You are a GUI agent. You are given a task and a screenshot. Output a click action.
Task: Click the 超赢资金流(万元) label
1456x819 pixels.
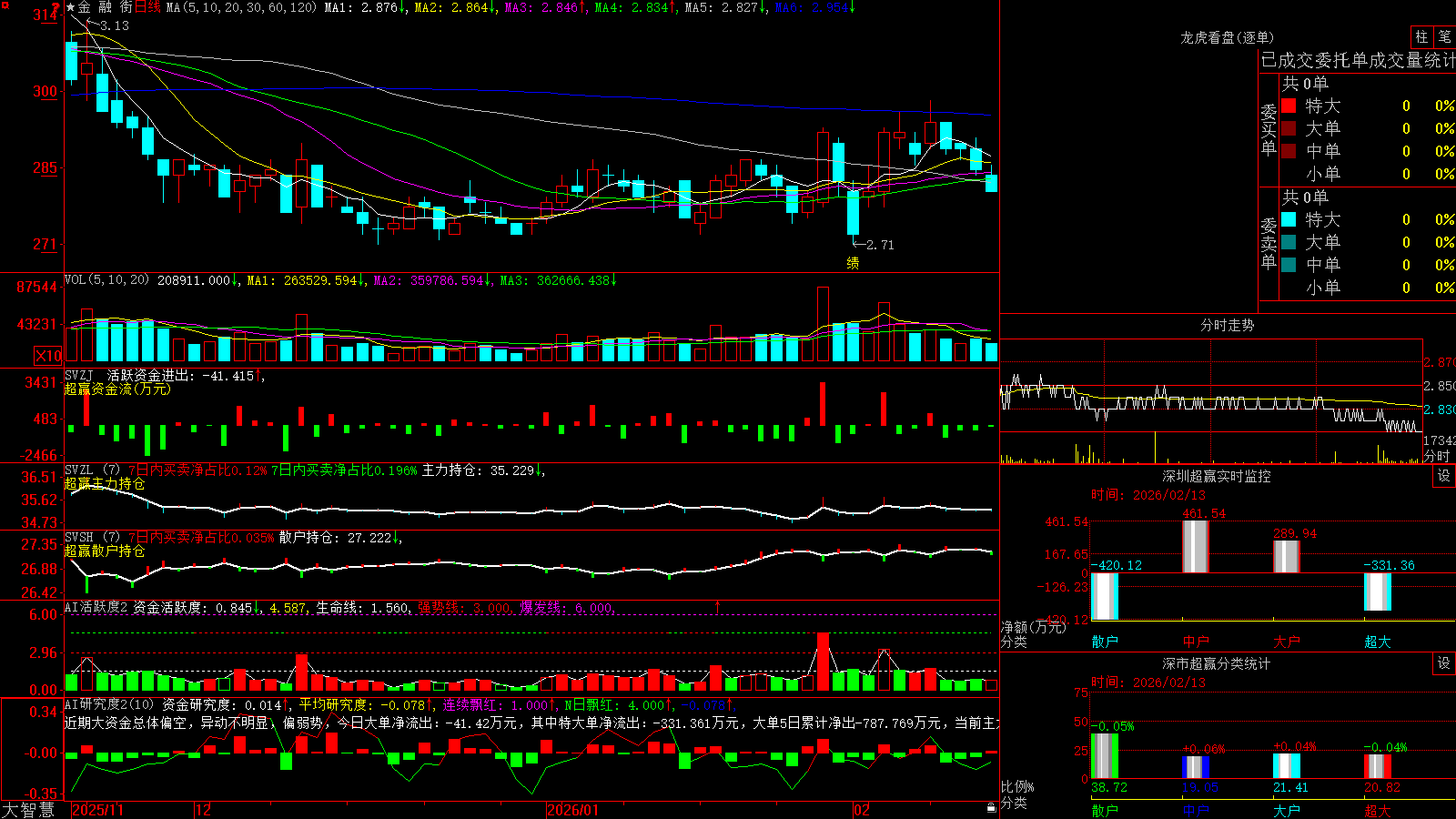click(x=117, y=389)
